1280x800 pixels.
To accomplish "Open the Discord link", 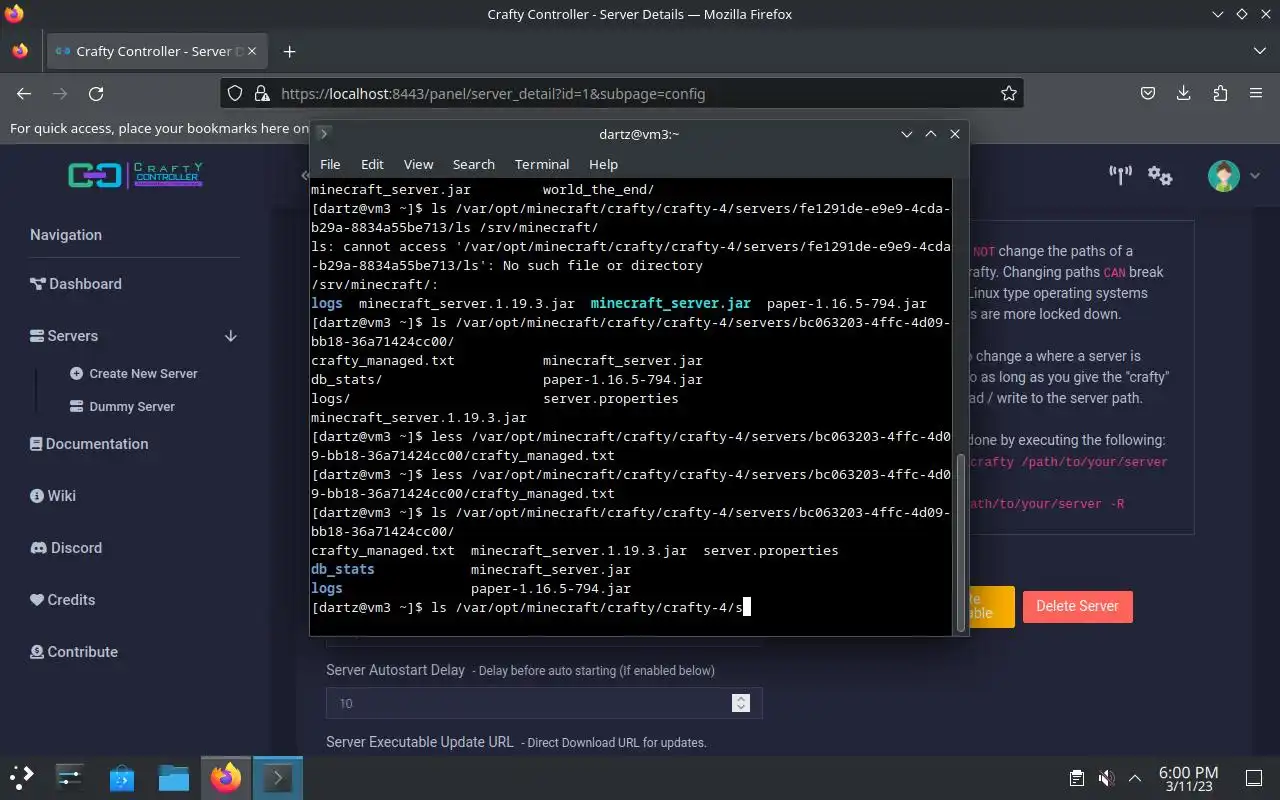I will [66, 548].
